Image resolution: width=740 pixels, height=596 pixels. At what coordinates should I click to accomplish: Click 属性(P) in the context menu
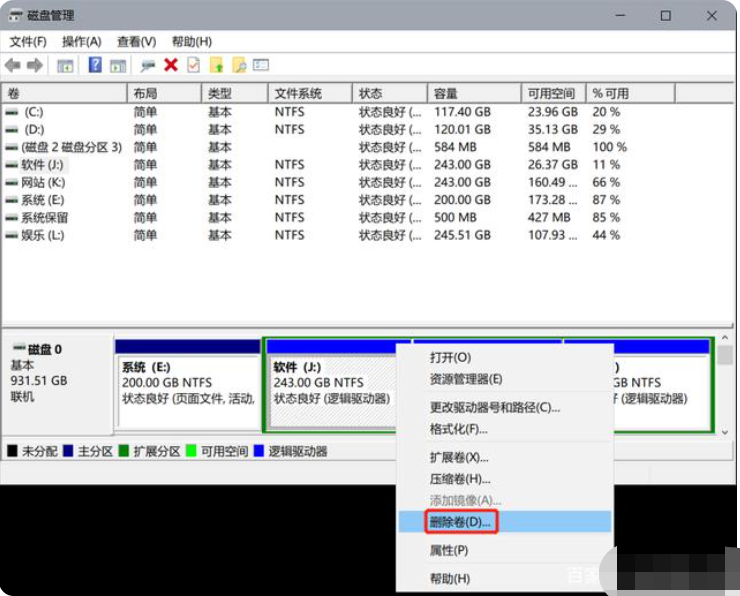(449, 550)
